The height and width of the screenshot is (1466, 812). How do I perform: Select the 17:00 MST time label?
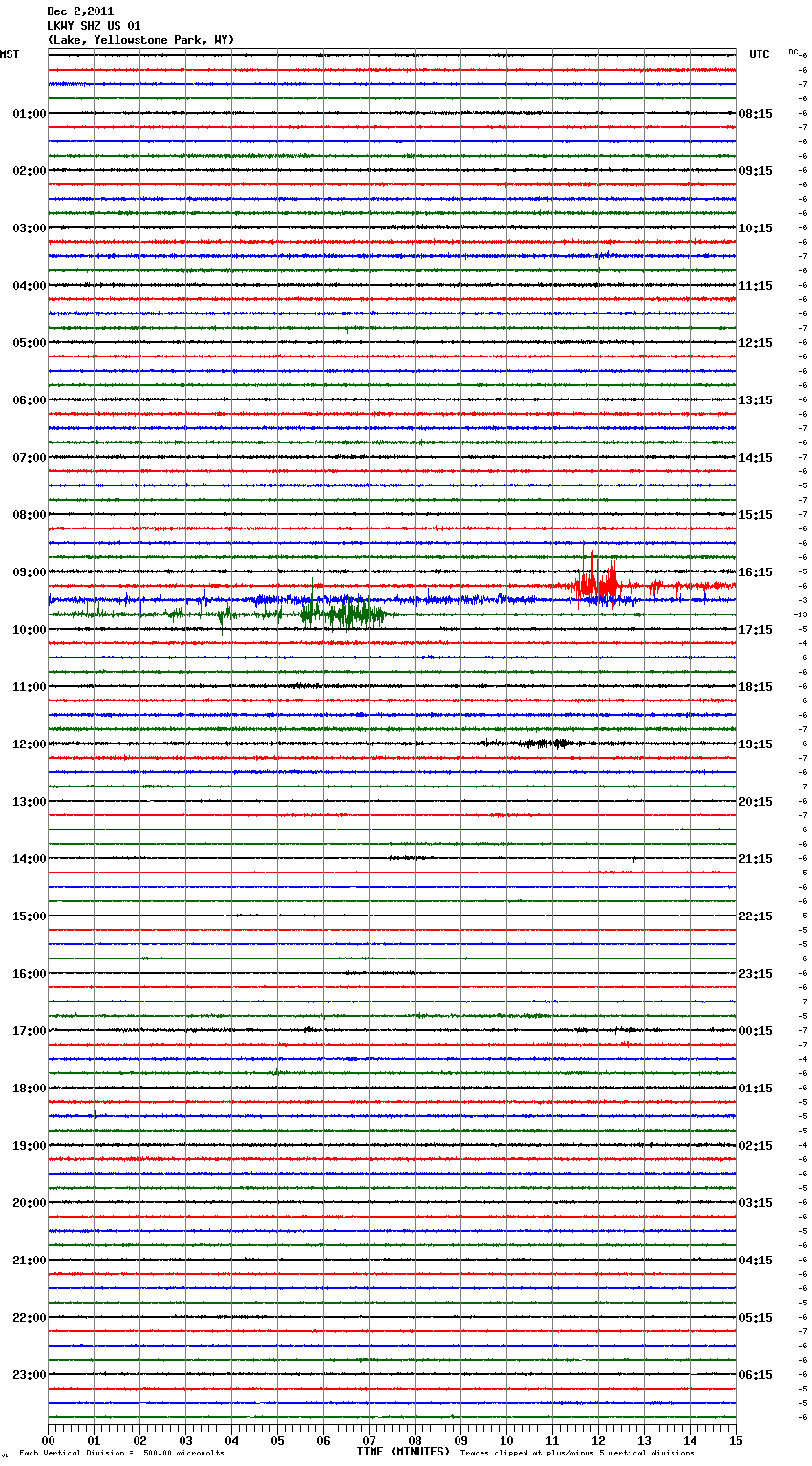tap(29, 1031)
